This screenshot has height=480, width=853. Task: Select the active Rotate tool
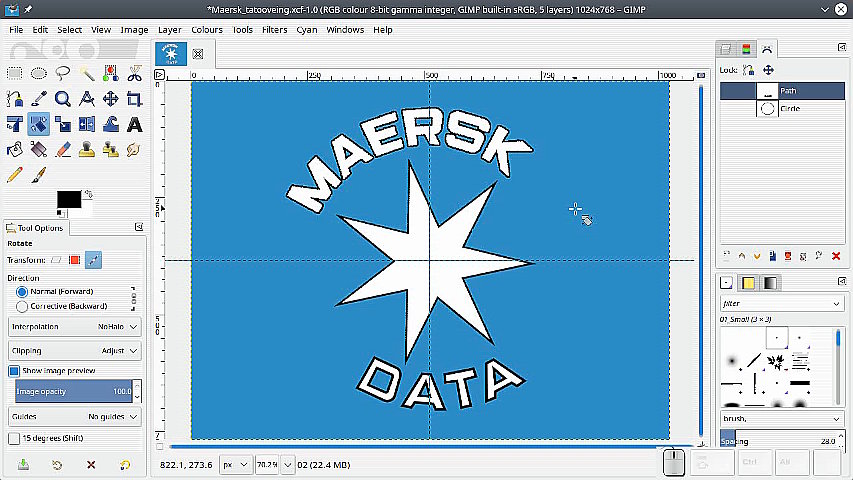(x=39, y=124)
